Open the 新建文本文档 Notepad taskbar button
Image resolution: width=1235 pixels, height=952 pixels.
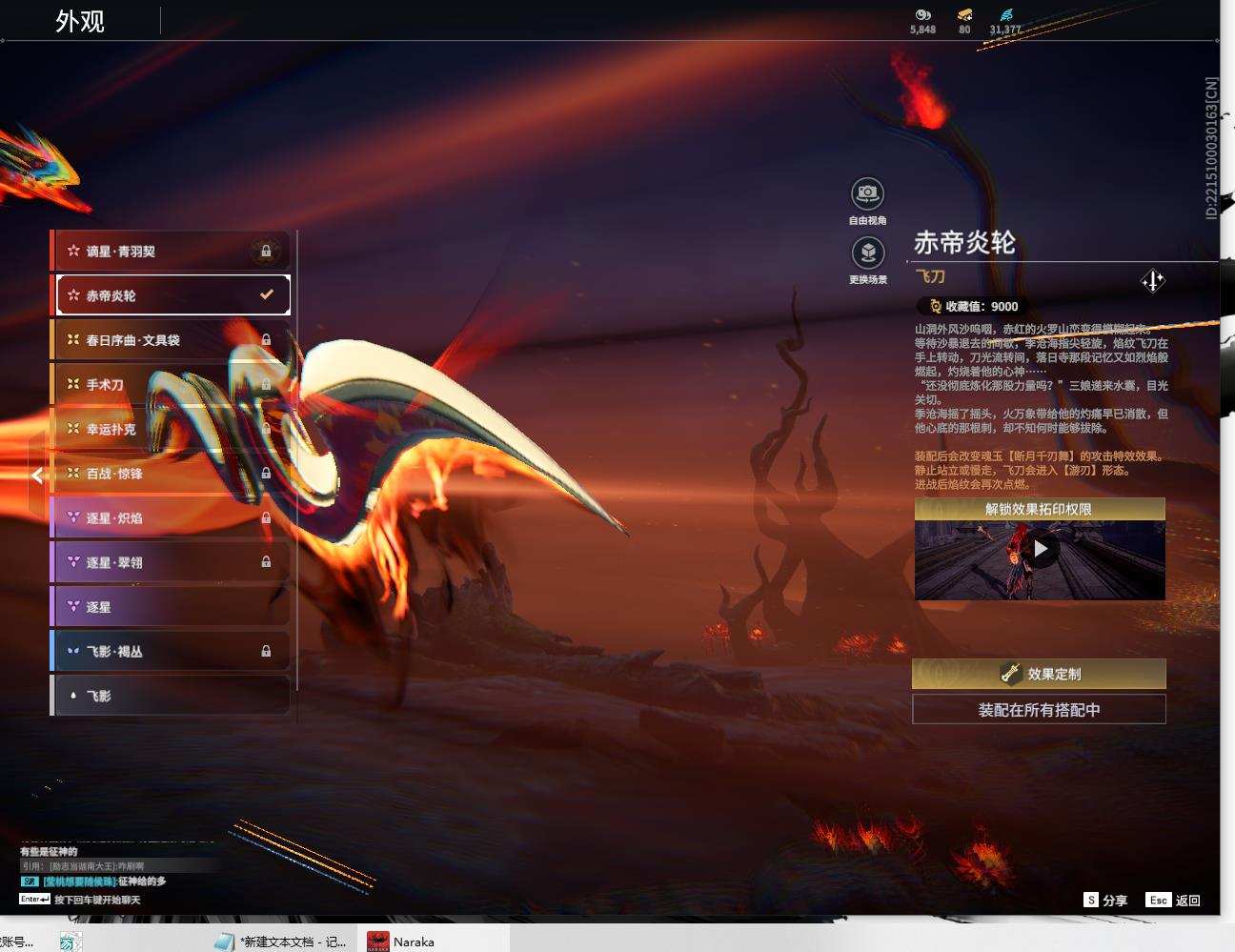pos(281,942)
